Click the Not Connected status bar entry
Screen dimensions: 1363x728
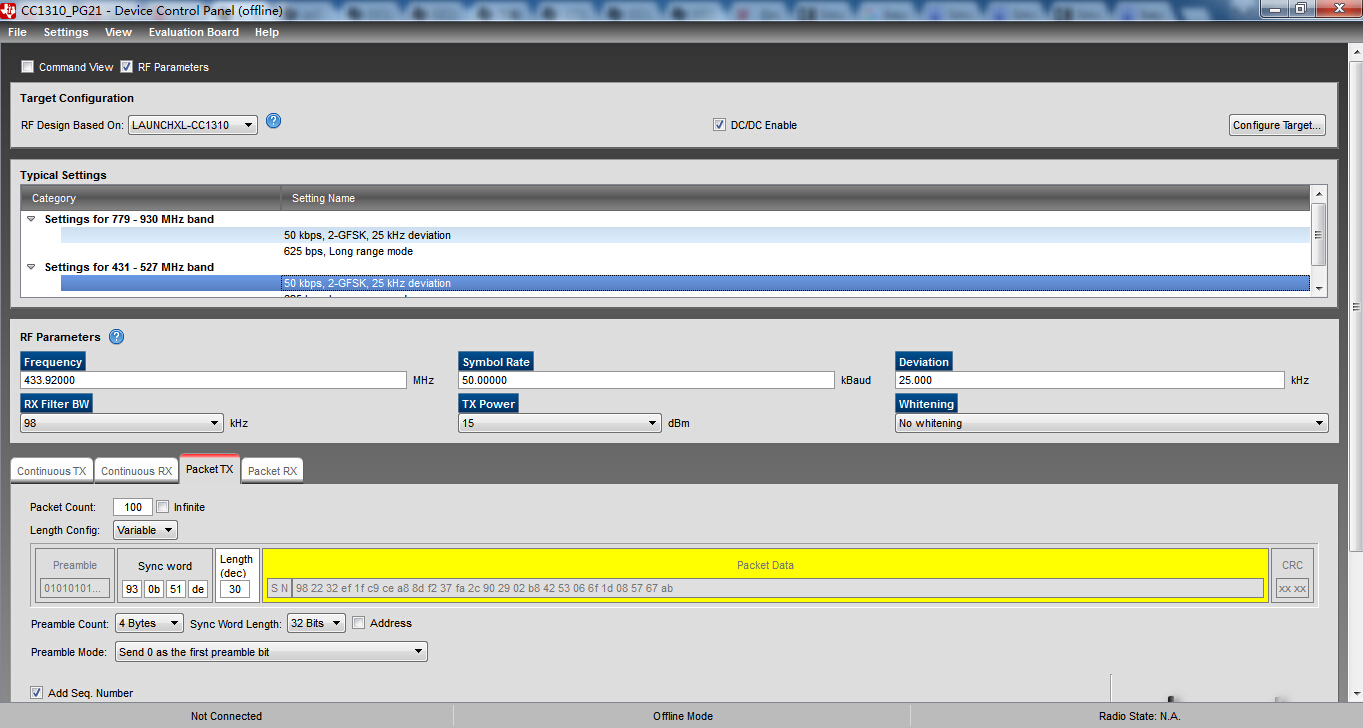click(226, 716)
